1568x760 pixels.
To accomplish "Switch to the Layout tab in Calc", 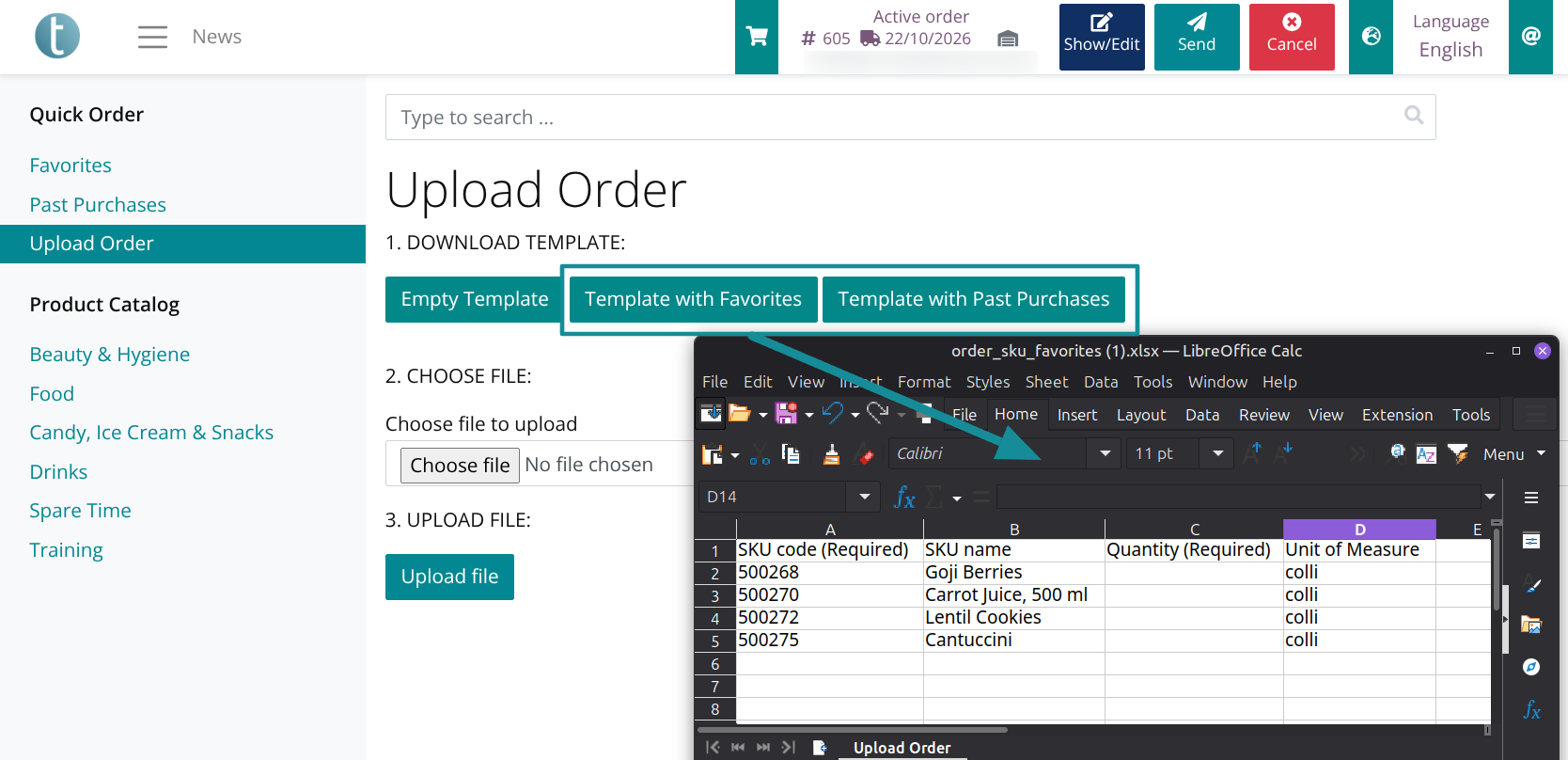I will click(x=1141, y=415).
